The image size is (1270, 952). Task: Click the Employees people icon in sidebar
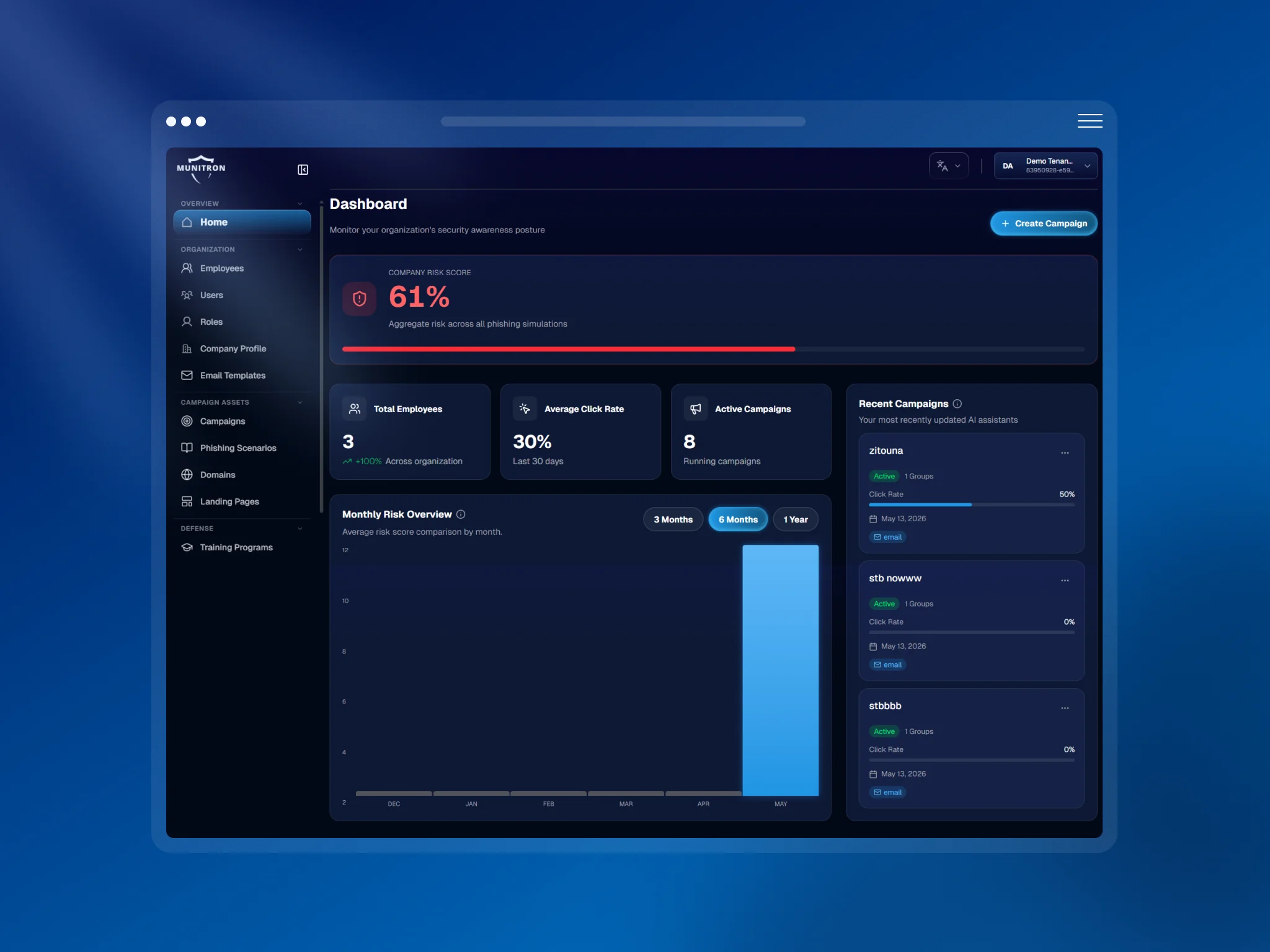coord(187,268)
